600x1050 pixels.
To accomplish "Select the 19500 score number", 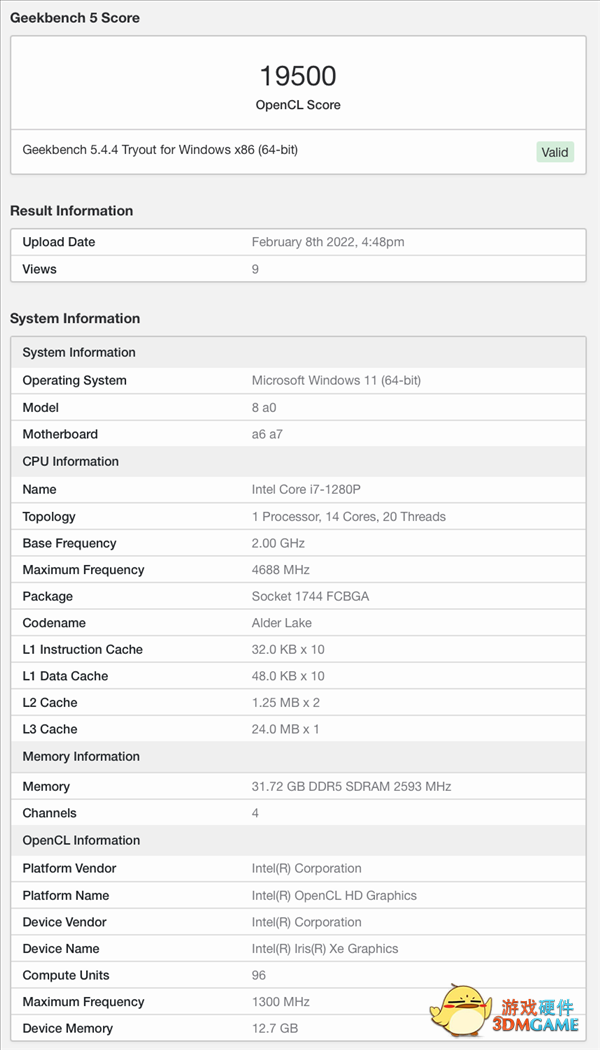I will (x=298, y=76).
